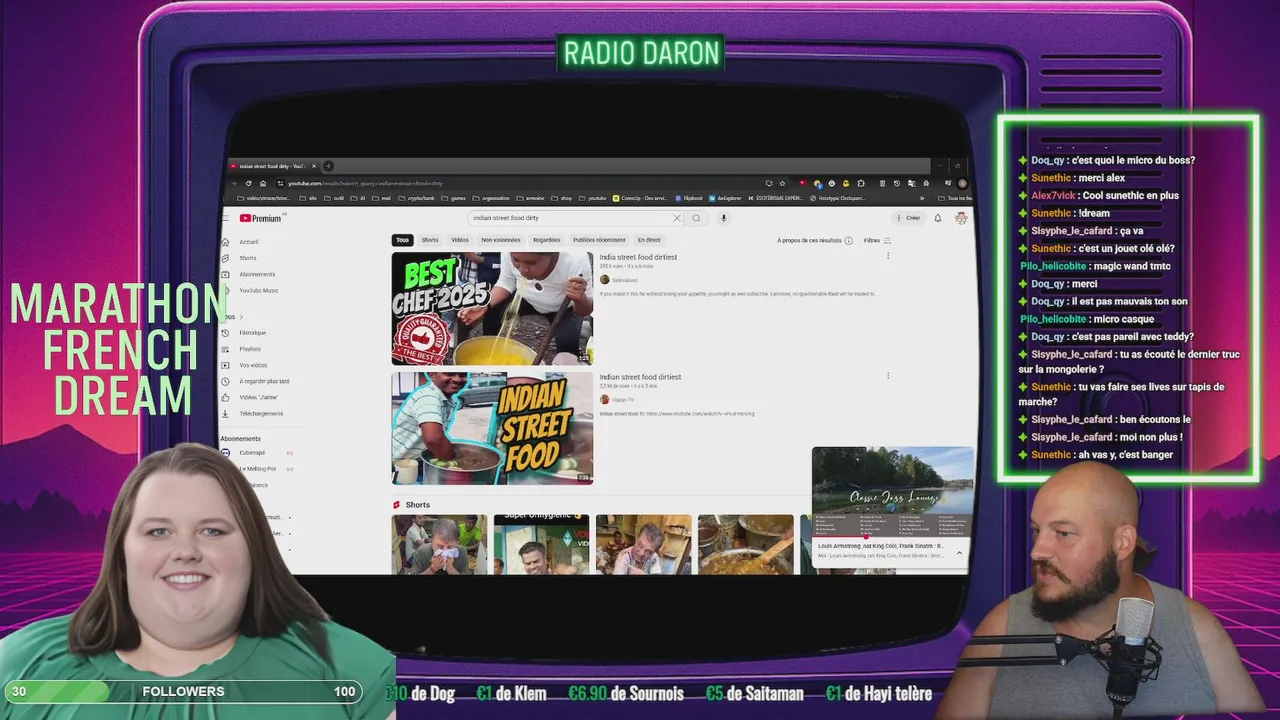This screenshot has width=1280, height=720.
Task: Open a new browser tab with plus icon
Action: [328, 166]
